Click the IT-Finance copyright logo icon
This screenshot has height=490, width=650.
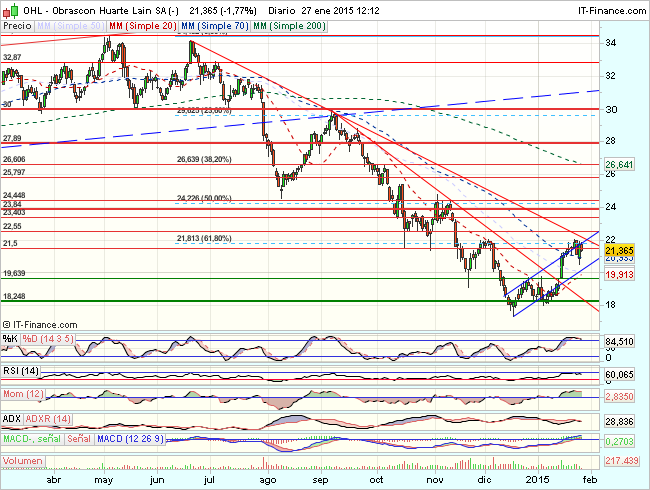pos(9,324)
